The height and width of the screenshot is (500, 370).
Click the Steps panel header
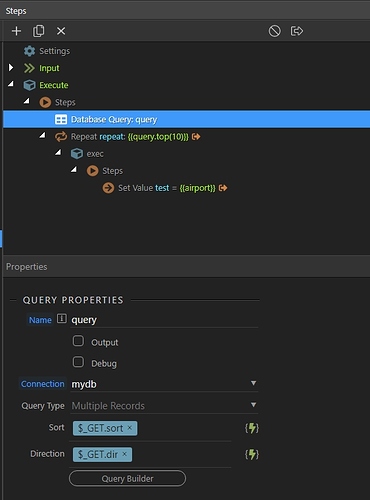[x=186, y=11]
